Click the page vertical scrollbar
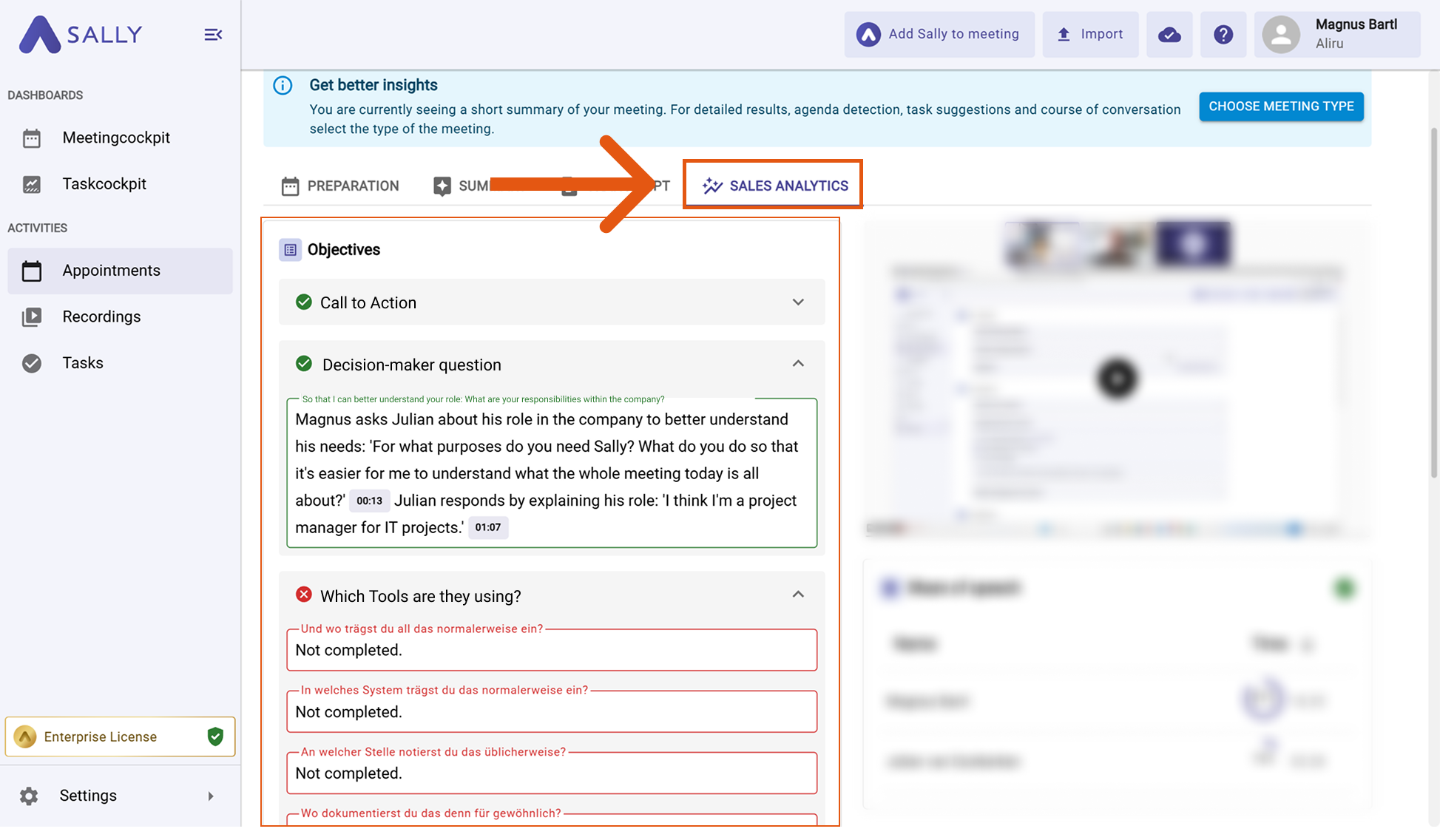Image resolution: width=1440 pixels, height=840 pixels. 1434,303
